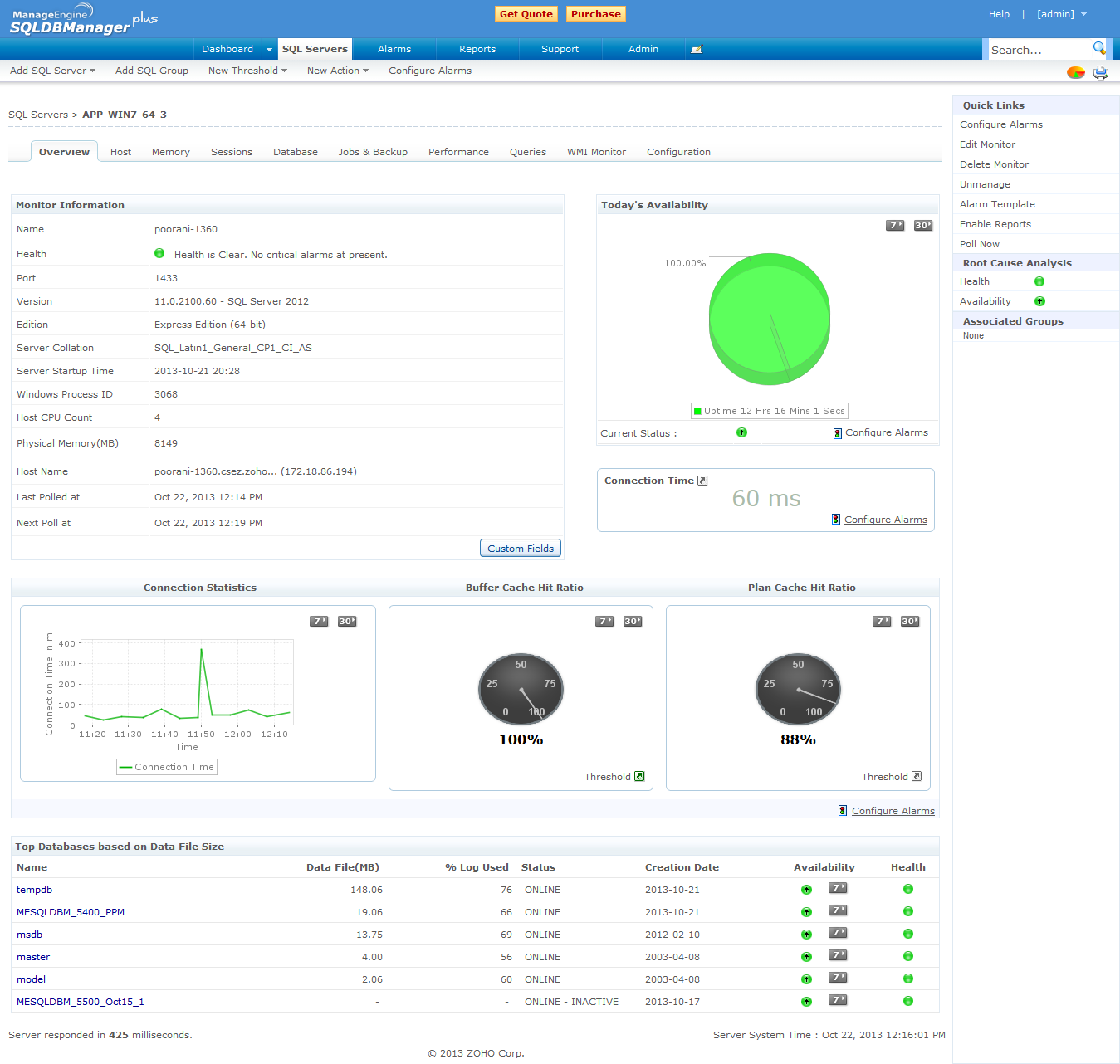
Task: Click the Custom Fields button
Action: coord(521,549)
